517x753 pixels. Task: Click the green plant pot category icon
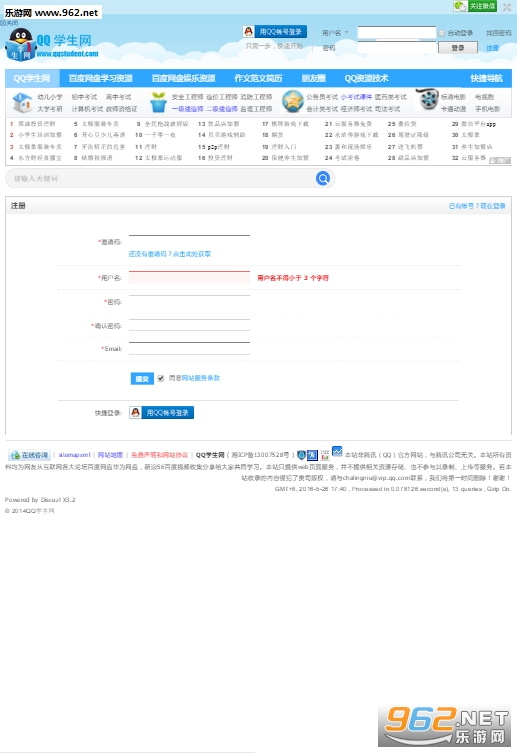tap(158, 102)
